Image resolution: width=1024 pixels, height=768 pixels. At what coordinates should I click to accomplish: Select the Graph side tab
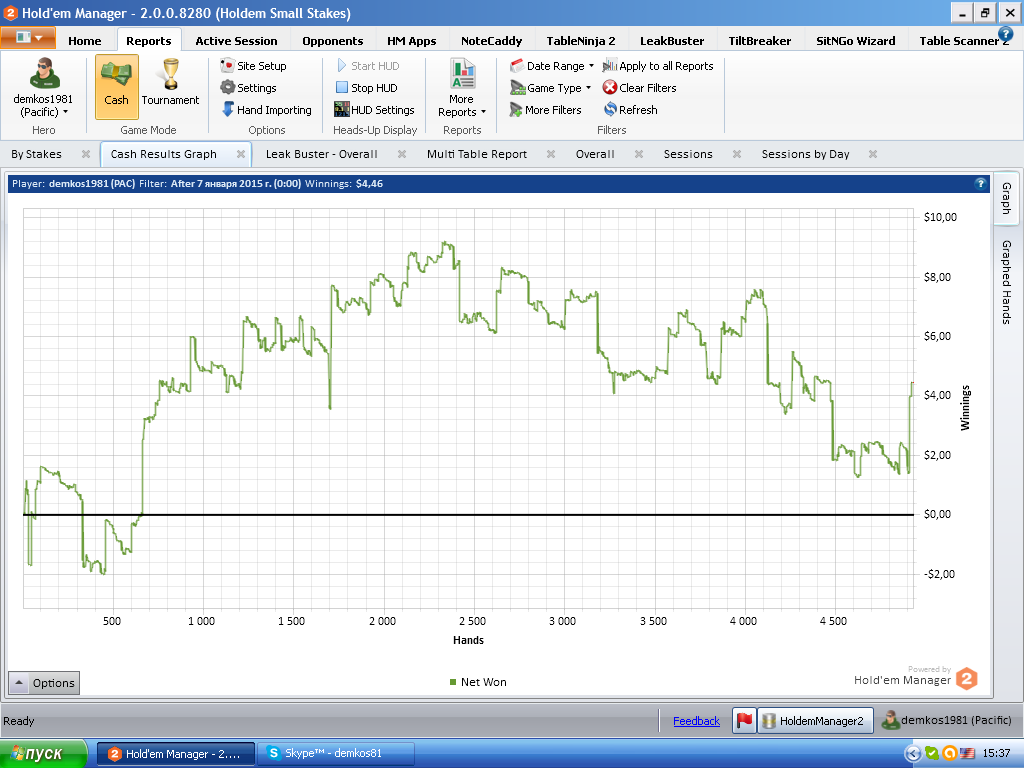1006,198
